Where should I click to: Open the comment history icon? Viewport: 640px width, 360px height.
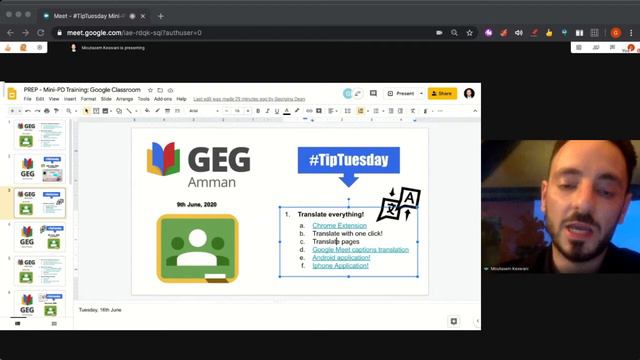click(x=373, y=93)
